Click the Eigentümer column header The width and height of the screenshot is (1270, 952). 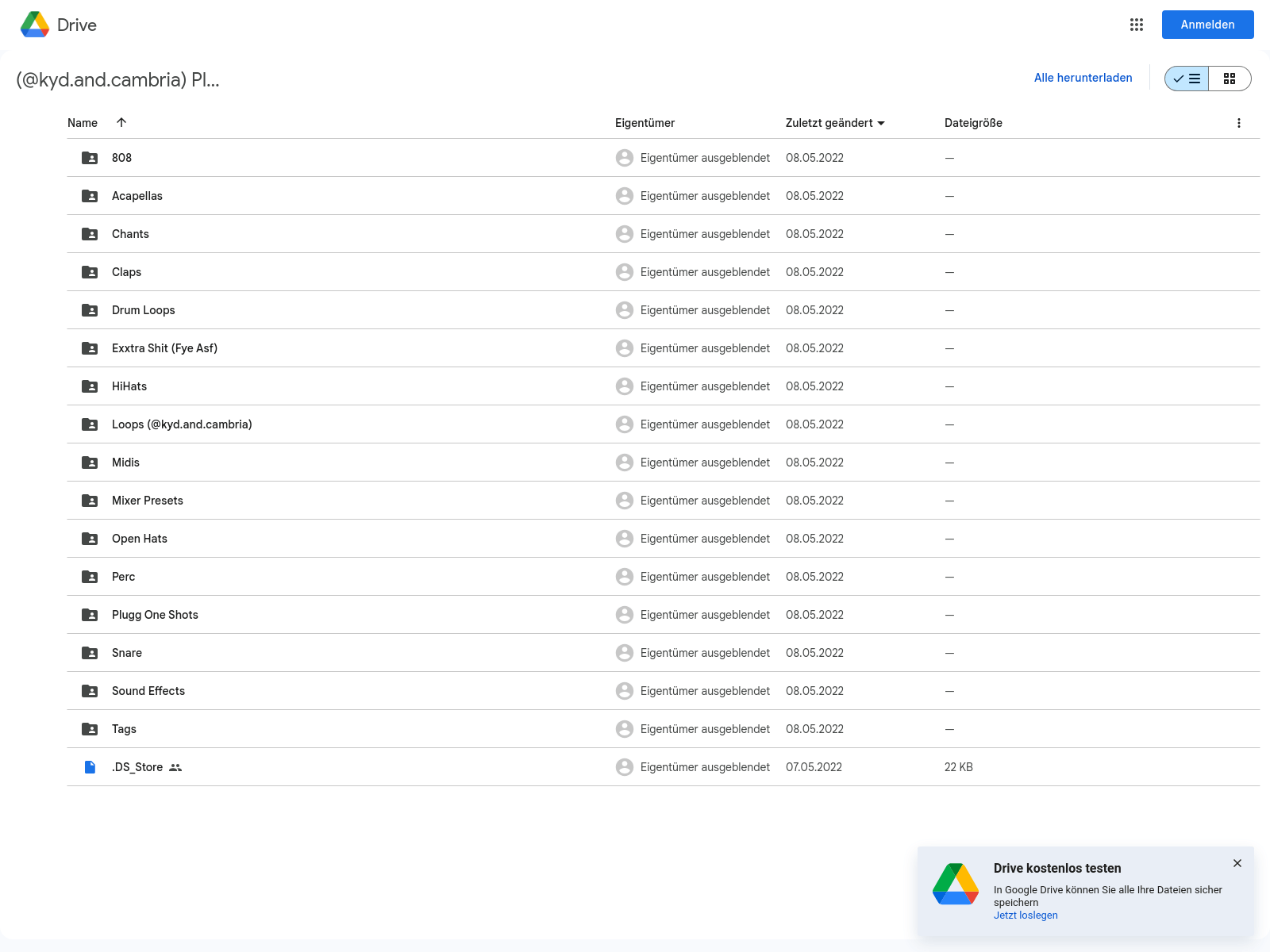645,123
